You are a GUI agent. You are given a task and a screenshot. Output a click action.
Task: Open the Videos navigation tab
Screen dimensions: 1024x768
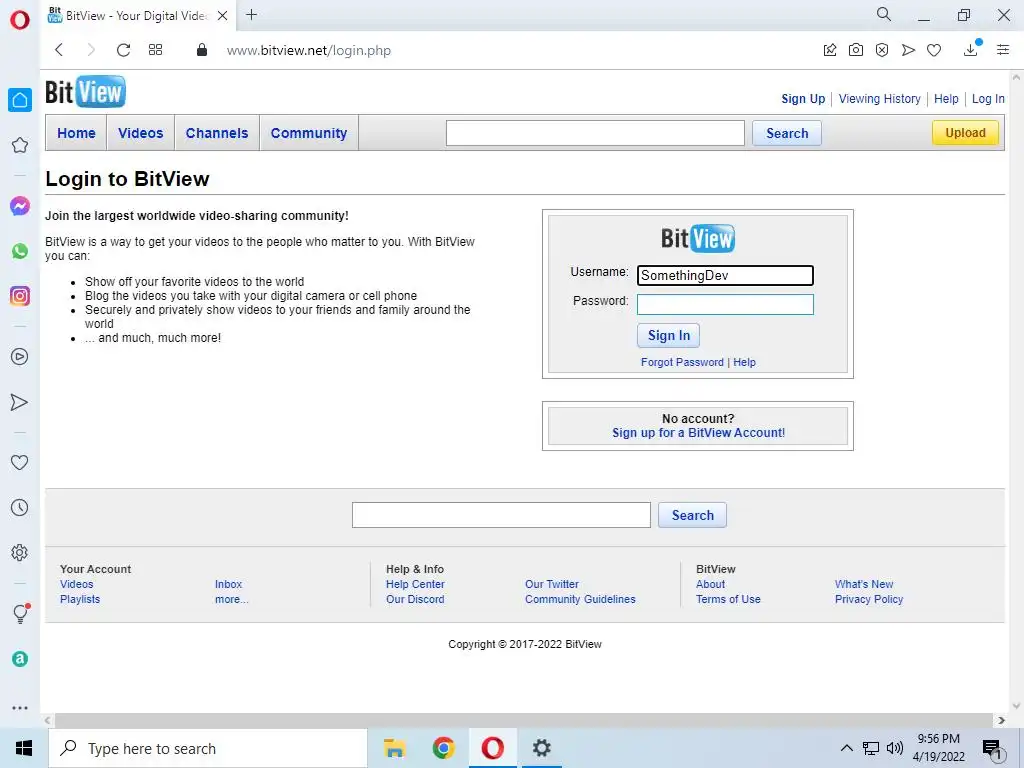click(140, 133)
